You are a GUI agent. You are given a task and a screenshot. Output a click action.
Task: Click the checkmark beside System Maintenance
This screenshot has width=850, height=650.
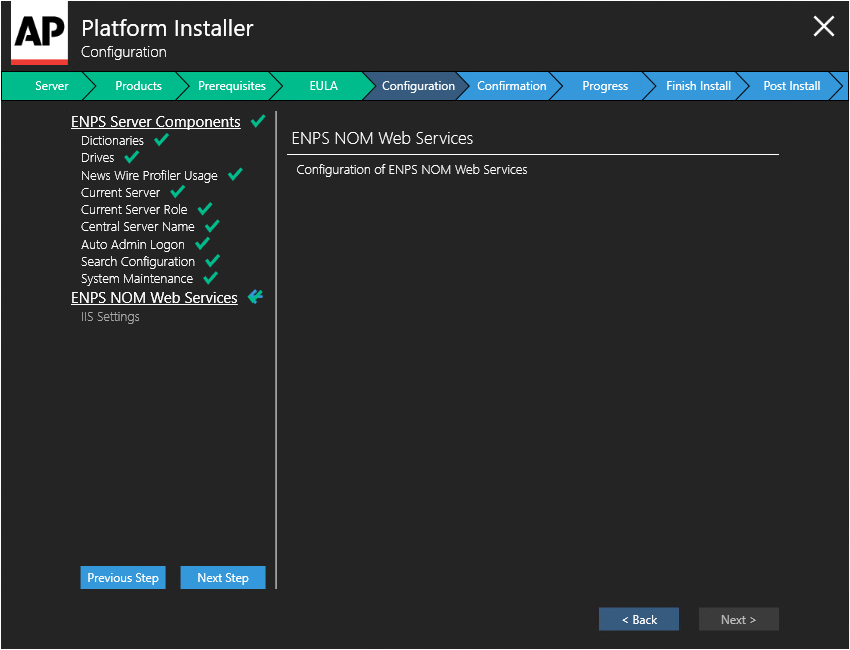click(210, 278)
